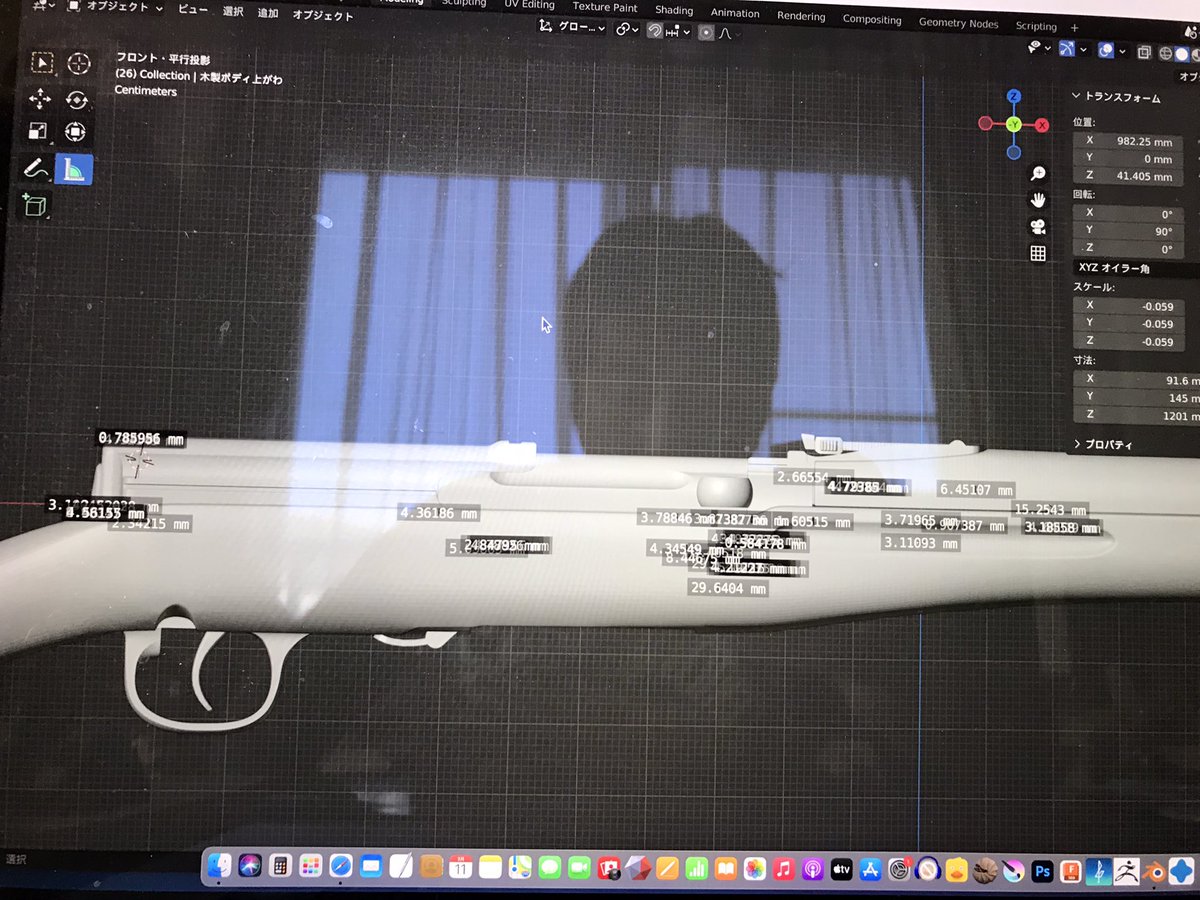Viewport: 1200px width, 900px height.
Task: Open ZBrush from the dock
Action: [x=1127, y=872]
